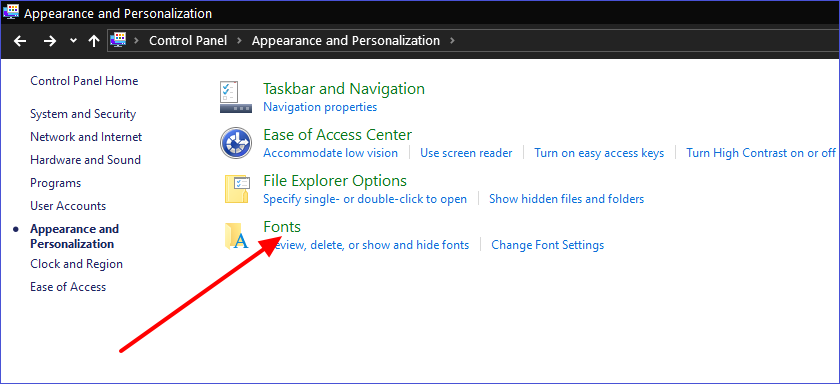Image resolution: width=840 pixels, height=384 pixels.
Task: Open Ease of Access sidebar link
Action: click(x=68, y=287)
